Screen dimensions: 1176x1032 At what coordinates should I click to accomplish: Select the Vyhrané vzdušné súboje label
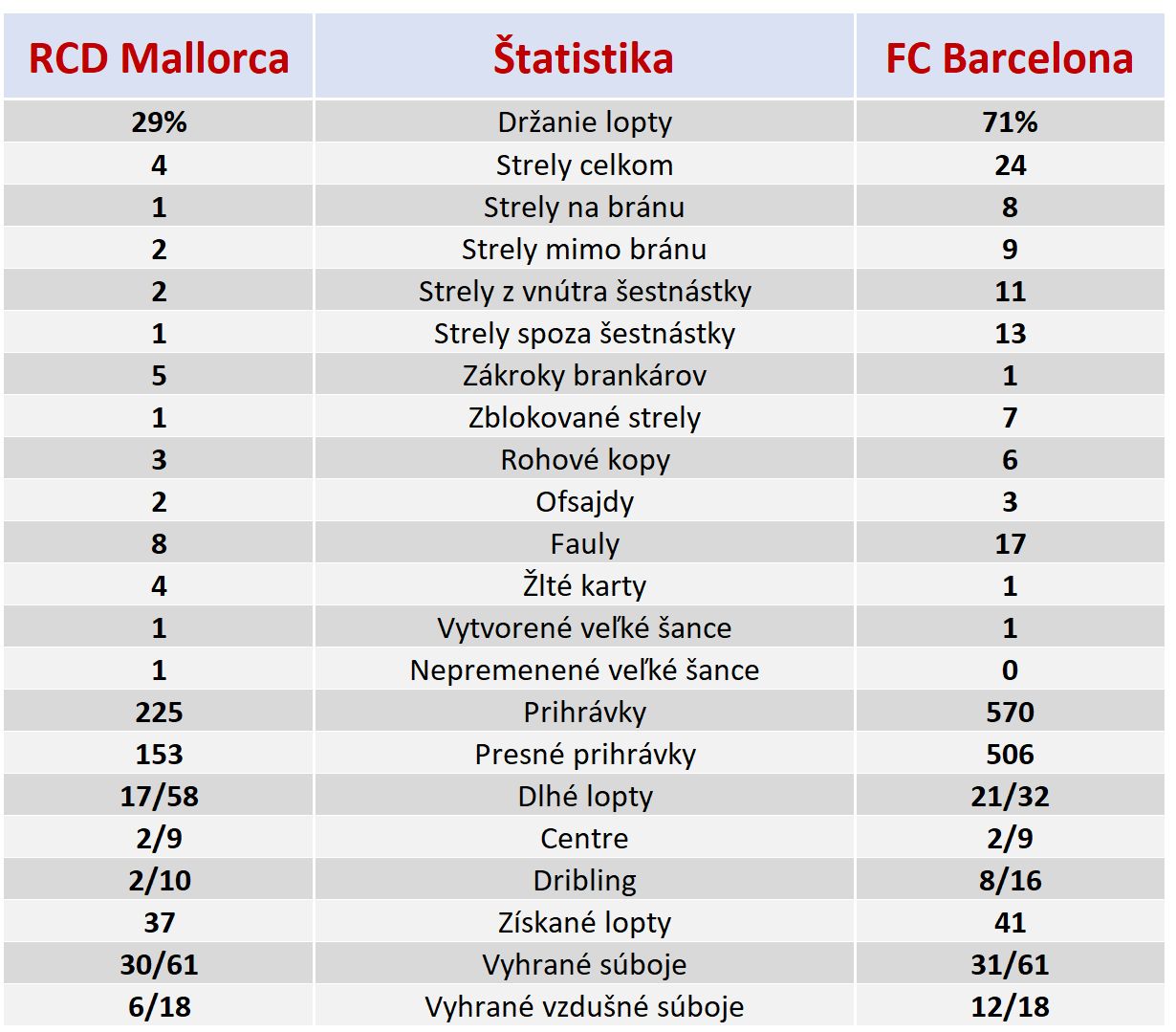584,1006
